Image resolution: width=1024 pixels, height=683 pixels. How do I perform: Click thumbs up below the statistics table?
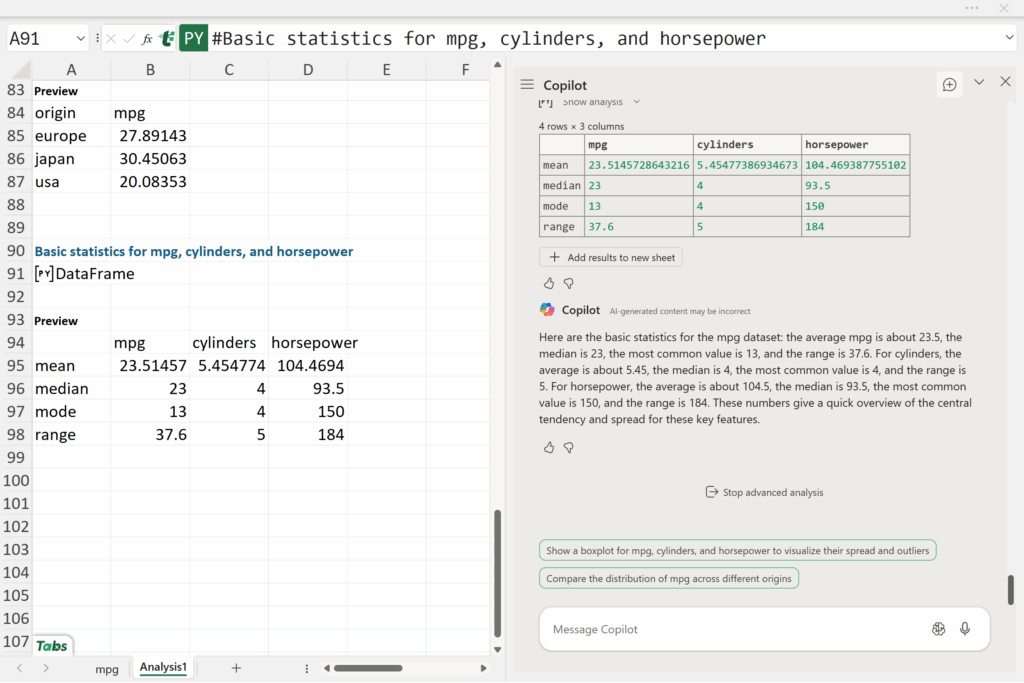(x=549, y=283)
